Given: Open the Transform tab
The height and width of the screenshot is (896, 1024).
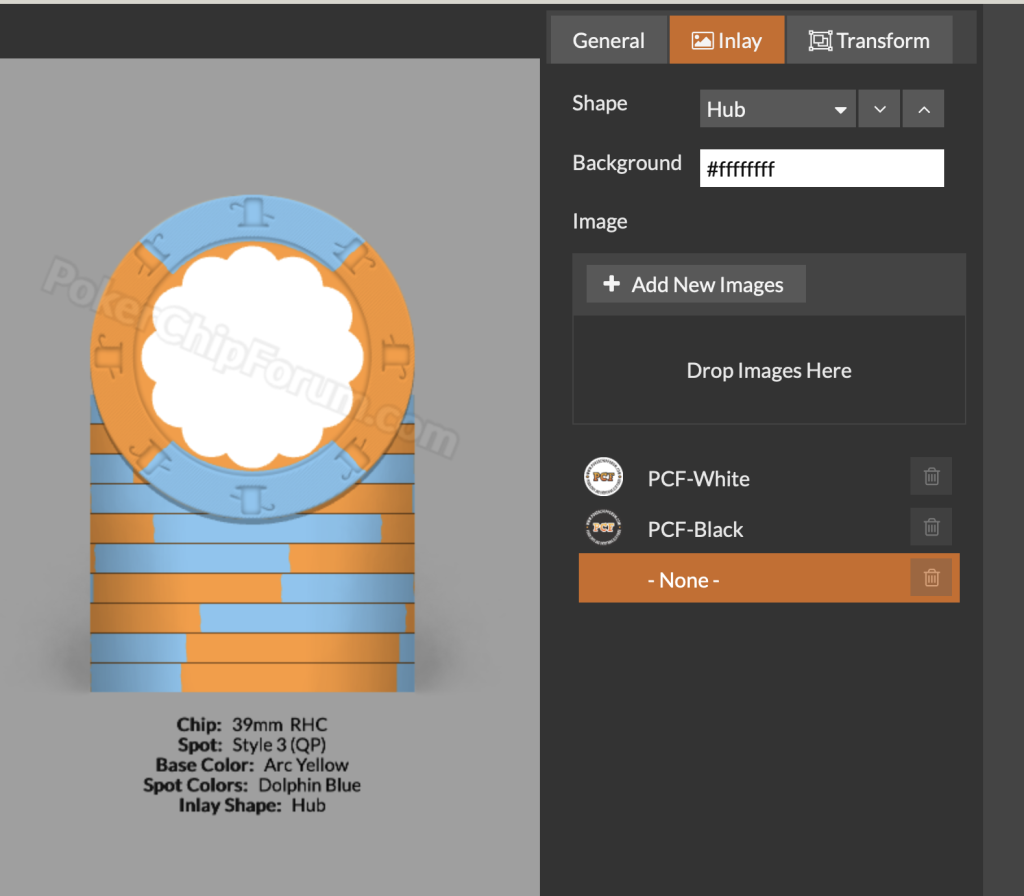Looking at the screenshot, I should (x=869, y=41).
